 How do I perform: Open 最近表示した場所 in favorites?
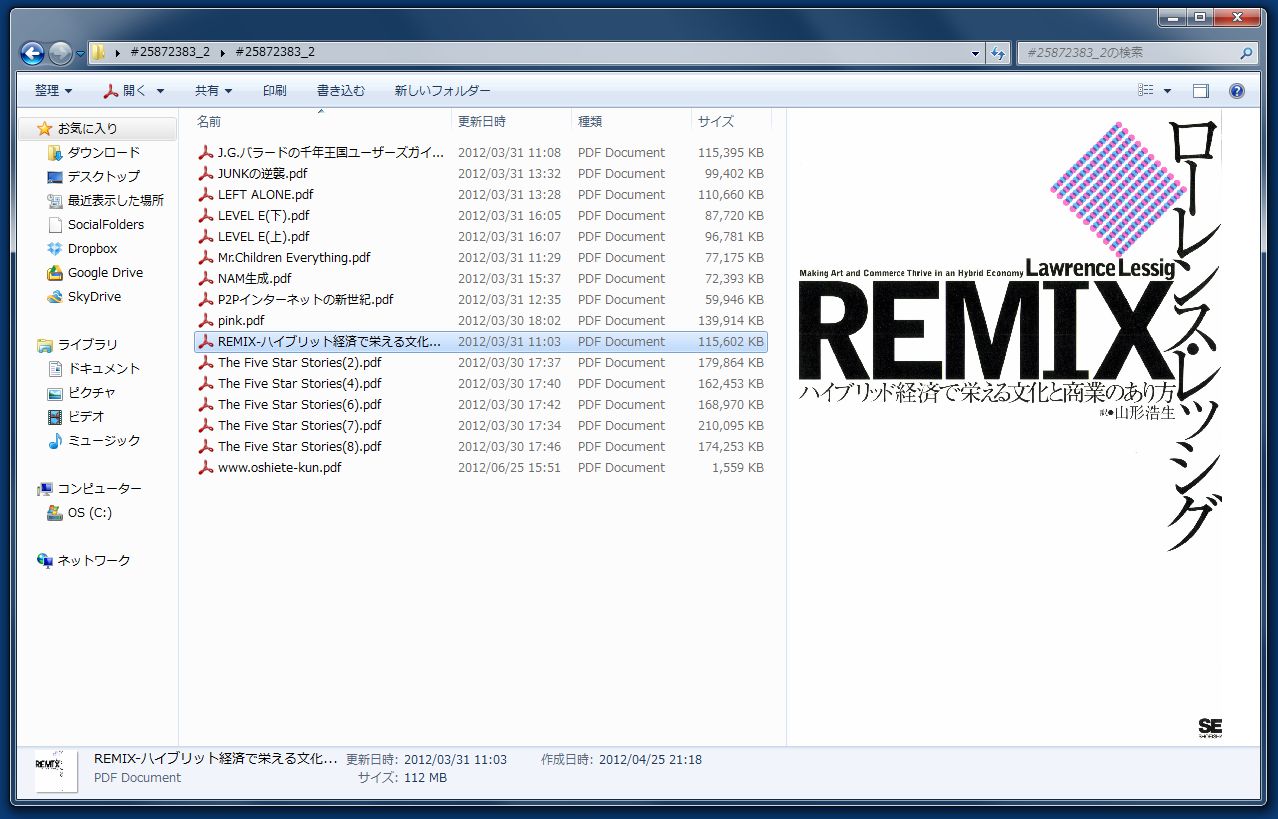(x=116, y=200)
